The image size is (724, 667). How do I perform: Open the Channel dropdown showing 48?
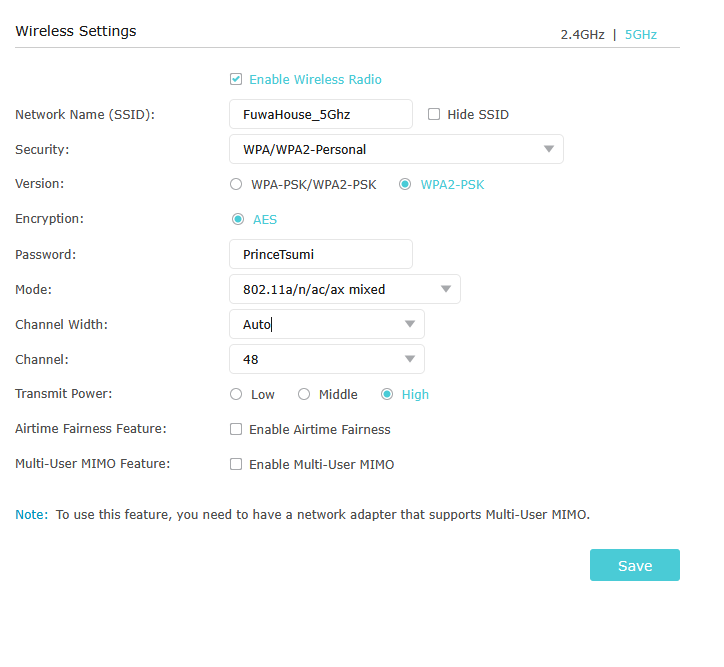point(326,359)
